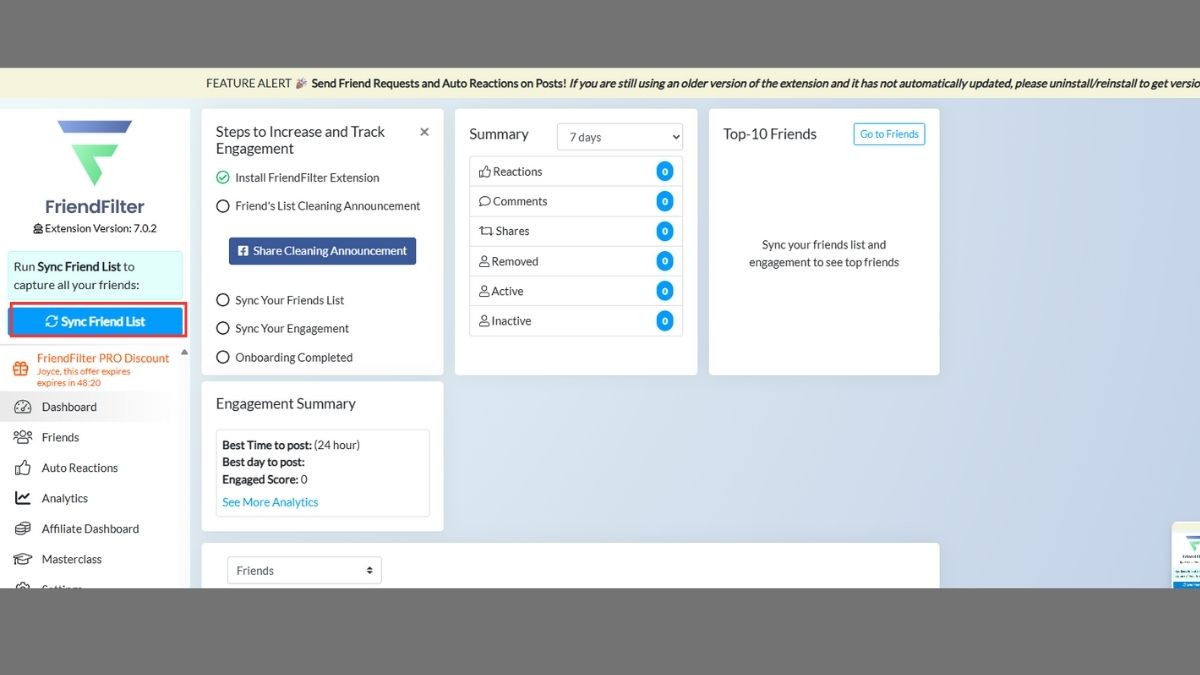The height and width of the screenshot is (675, 1200).
Task: Click the Shares count badge
Action: 665,231
